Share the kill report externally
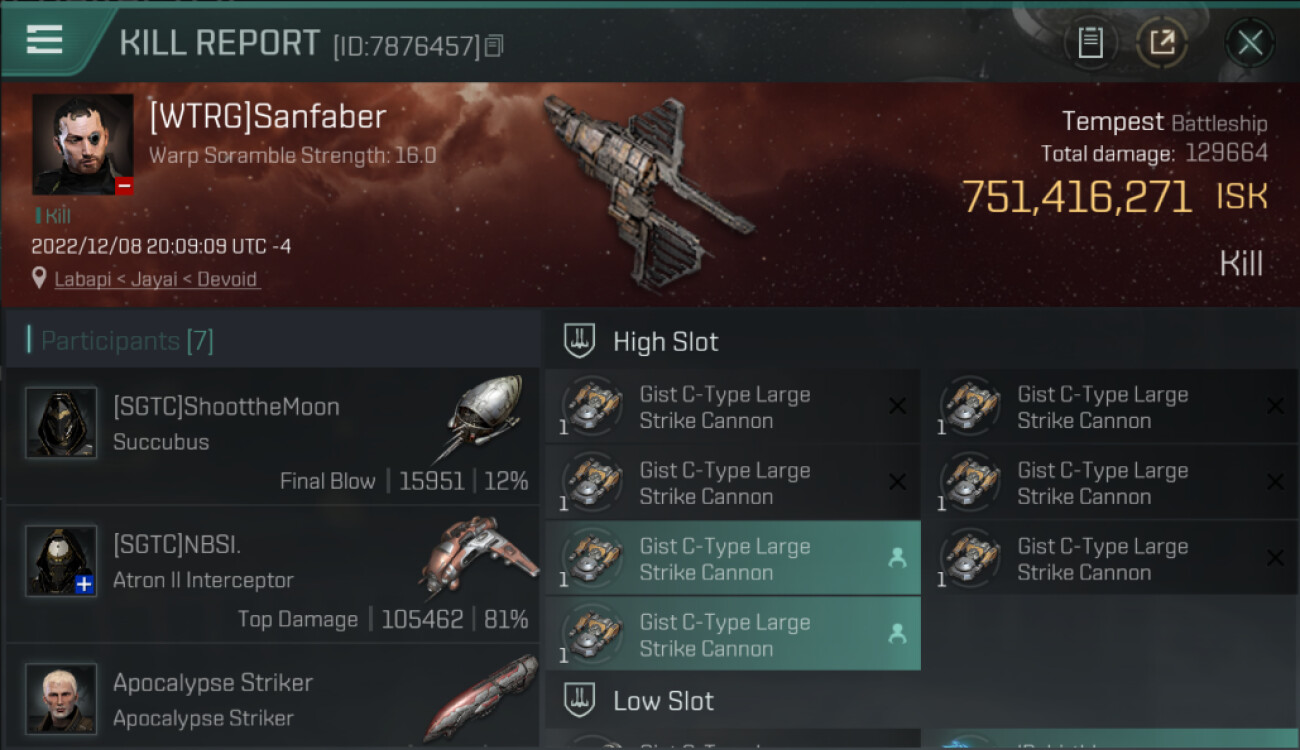Screen dimensions: 1300x750 1161,43
